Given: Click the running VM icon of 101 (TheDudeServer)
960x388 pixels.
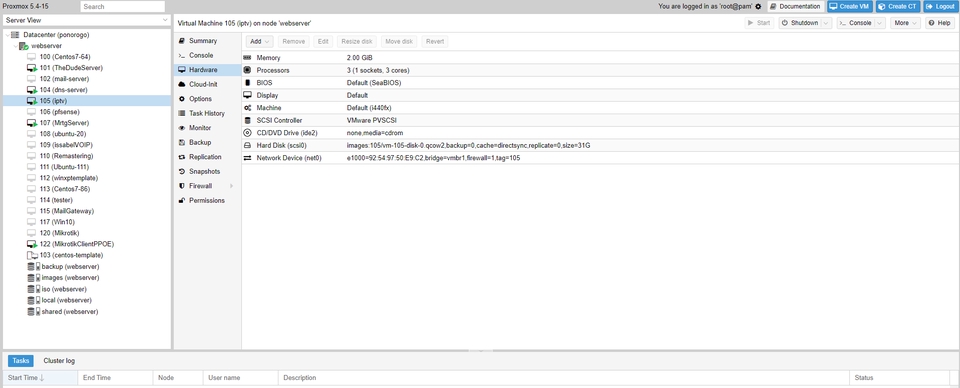Looking at the screenshot, I should tap(32, 68).
